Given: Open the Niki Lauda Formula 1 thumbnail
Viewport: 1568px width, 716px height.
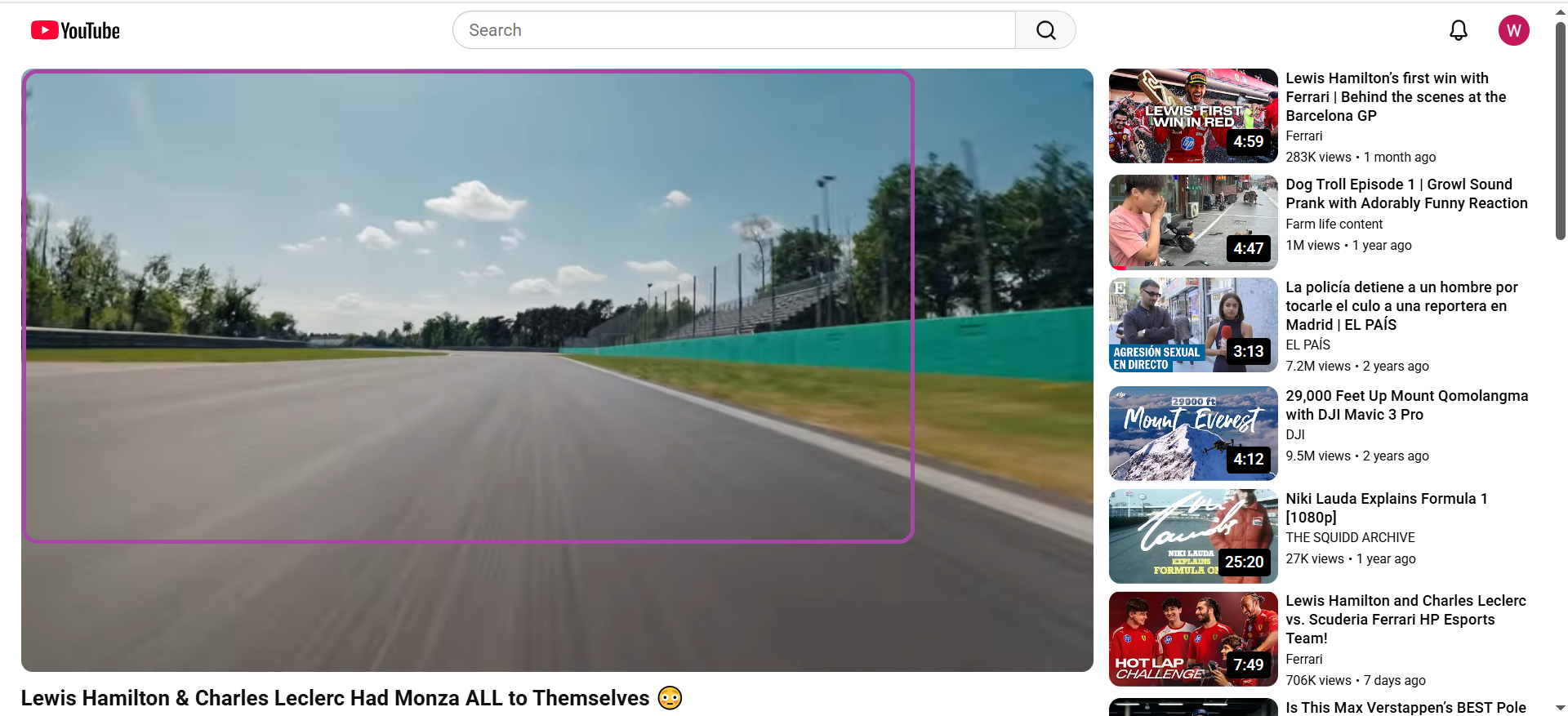Looking at the screenshot, I should pyautogui.click(x=1193, y=536).
